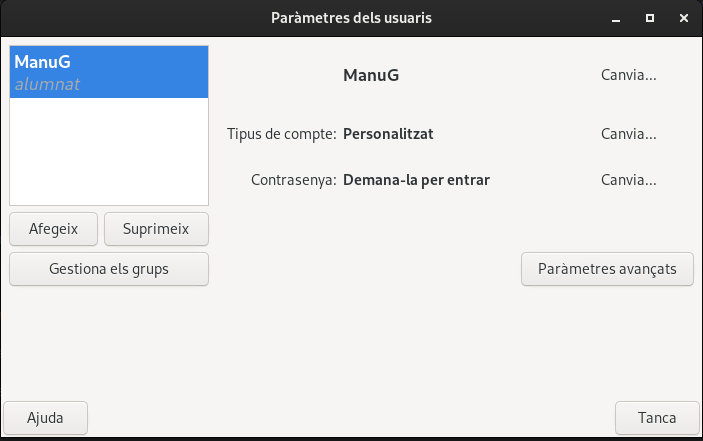Viewport: 703px width, 441px height.
Task: Maximize the user settings window
Action: pyautogui.click(x=649, y=18)
